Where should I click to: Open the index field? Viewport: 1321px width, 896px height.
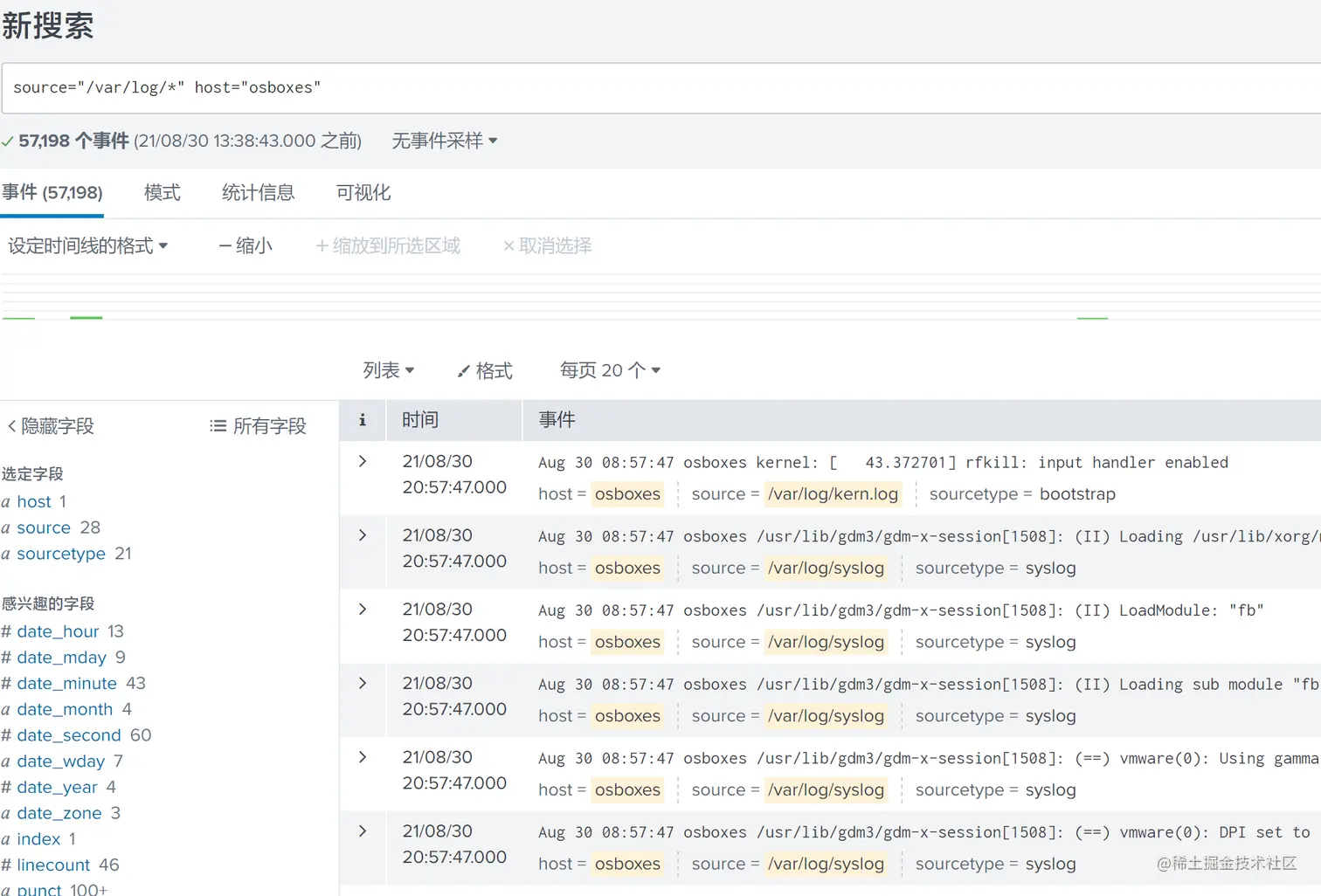(x=38, y=839)
